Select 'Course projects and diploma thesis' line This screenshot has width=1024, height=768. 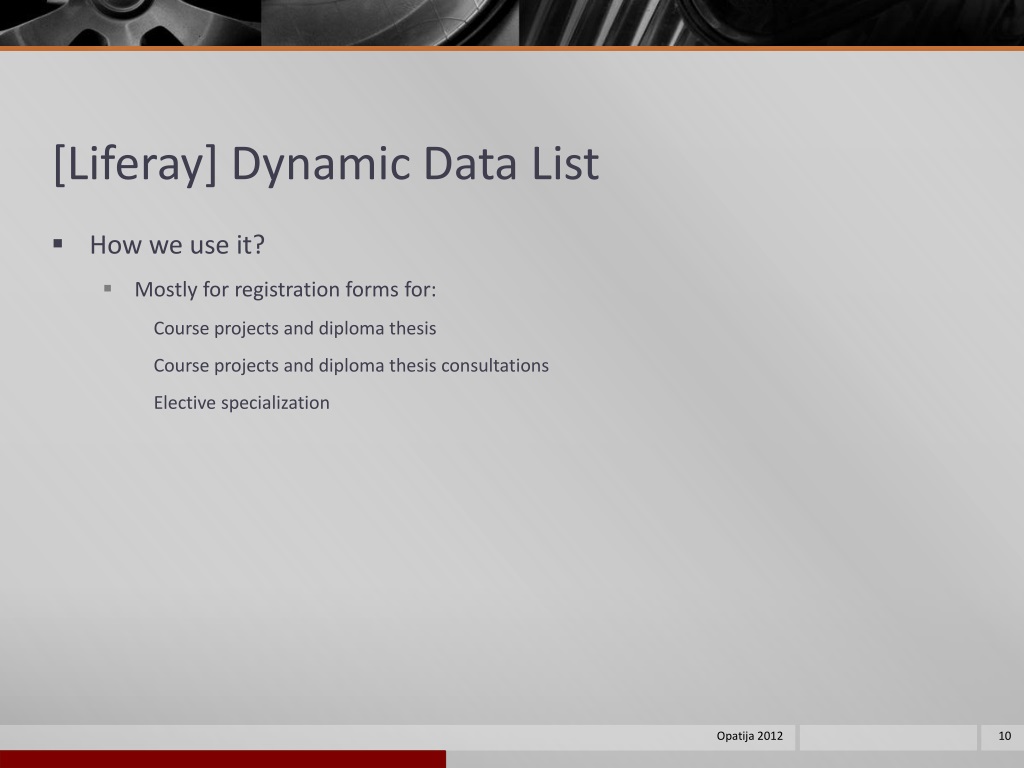(295, 328)
